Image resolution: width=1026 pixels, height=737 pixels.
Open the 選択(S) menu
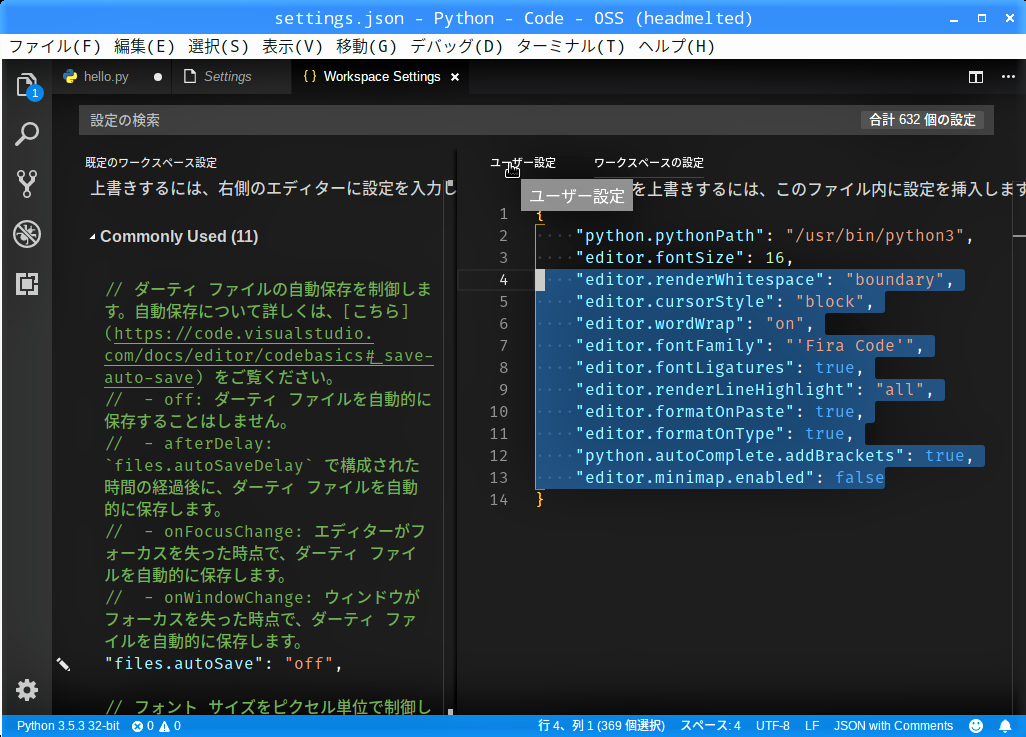[219, 46]
